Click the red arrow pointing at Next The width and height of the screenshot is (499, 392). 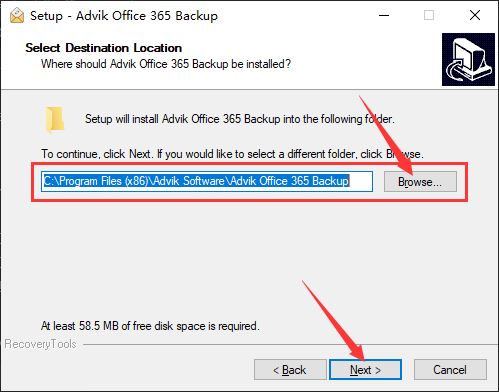tap(333, 320)
